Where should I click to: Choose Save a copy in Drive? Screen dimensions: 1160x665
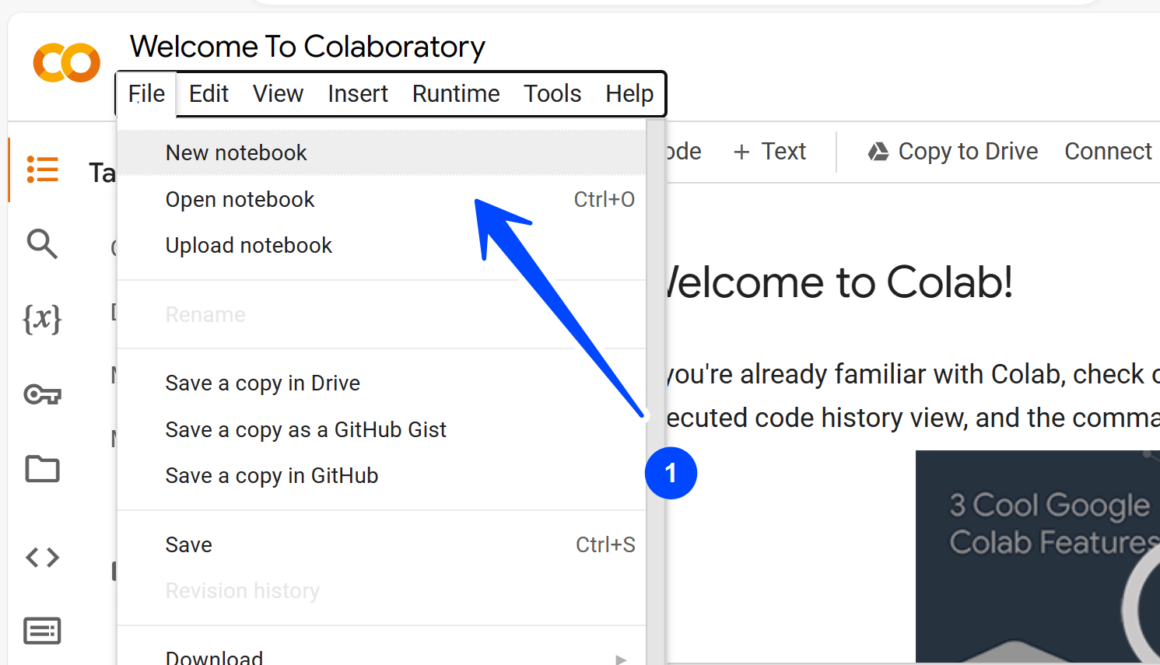(262, 383)
